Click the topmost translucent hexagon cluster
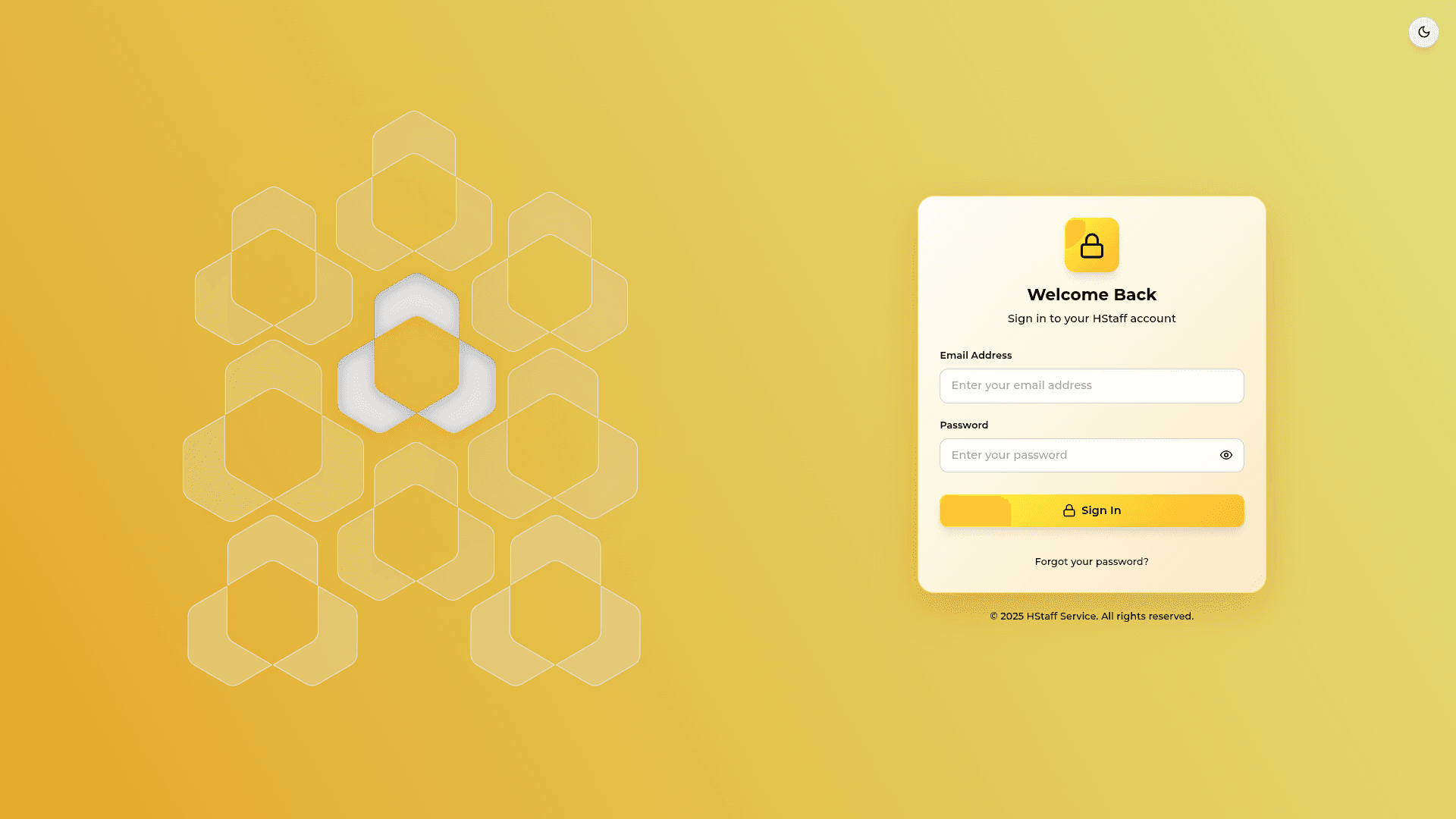 pyautogui.click(x=414, y=192)
